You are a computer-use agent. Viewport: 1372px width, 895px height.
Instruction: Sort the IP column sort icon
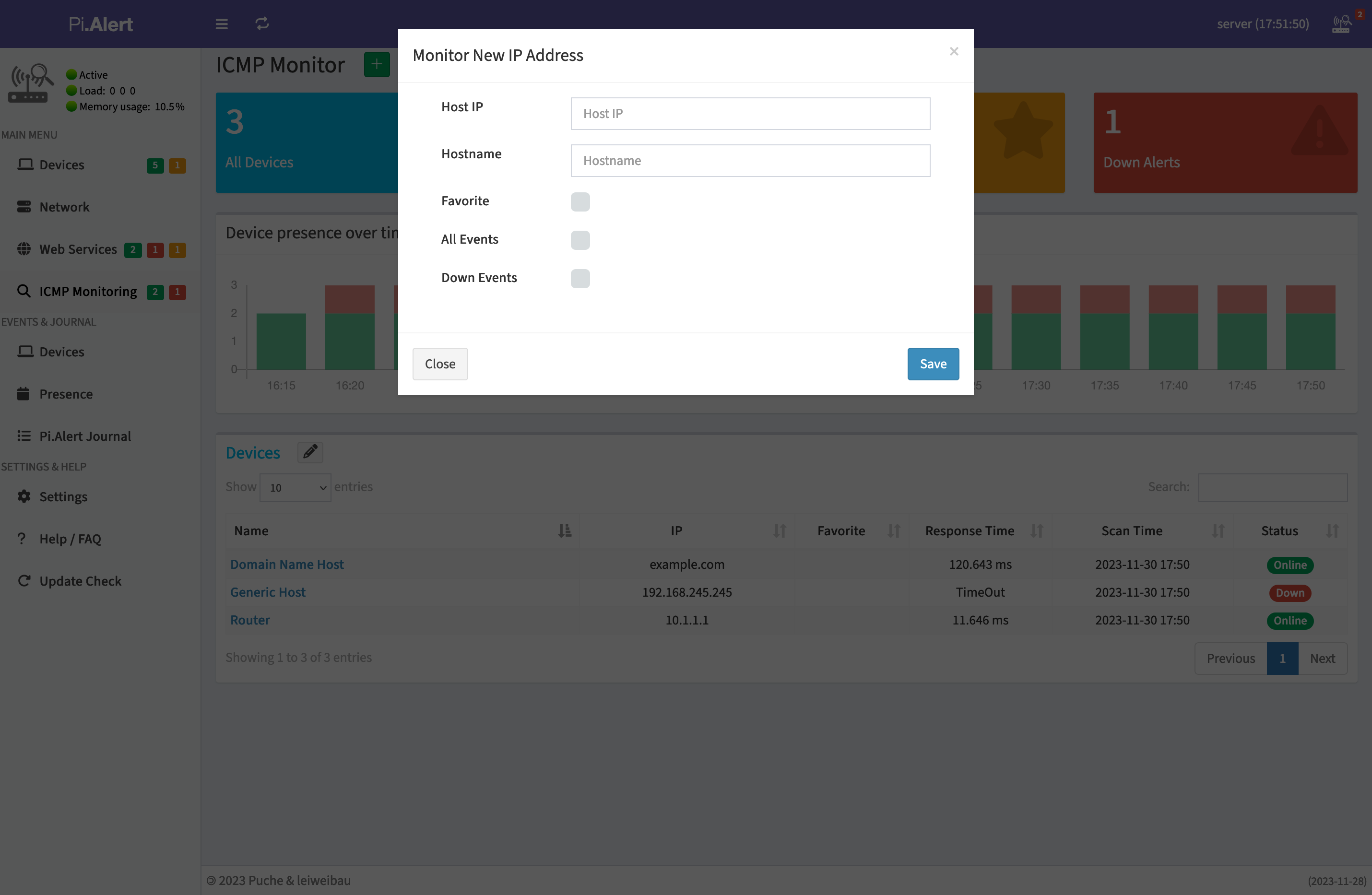pyautogui.click(x=780, y=531)
